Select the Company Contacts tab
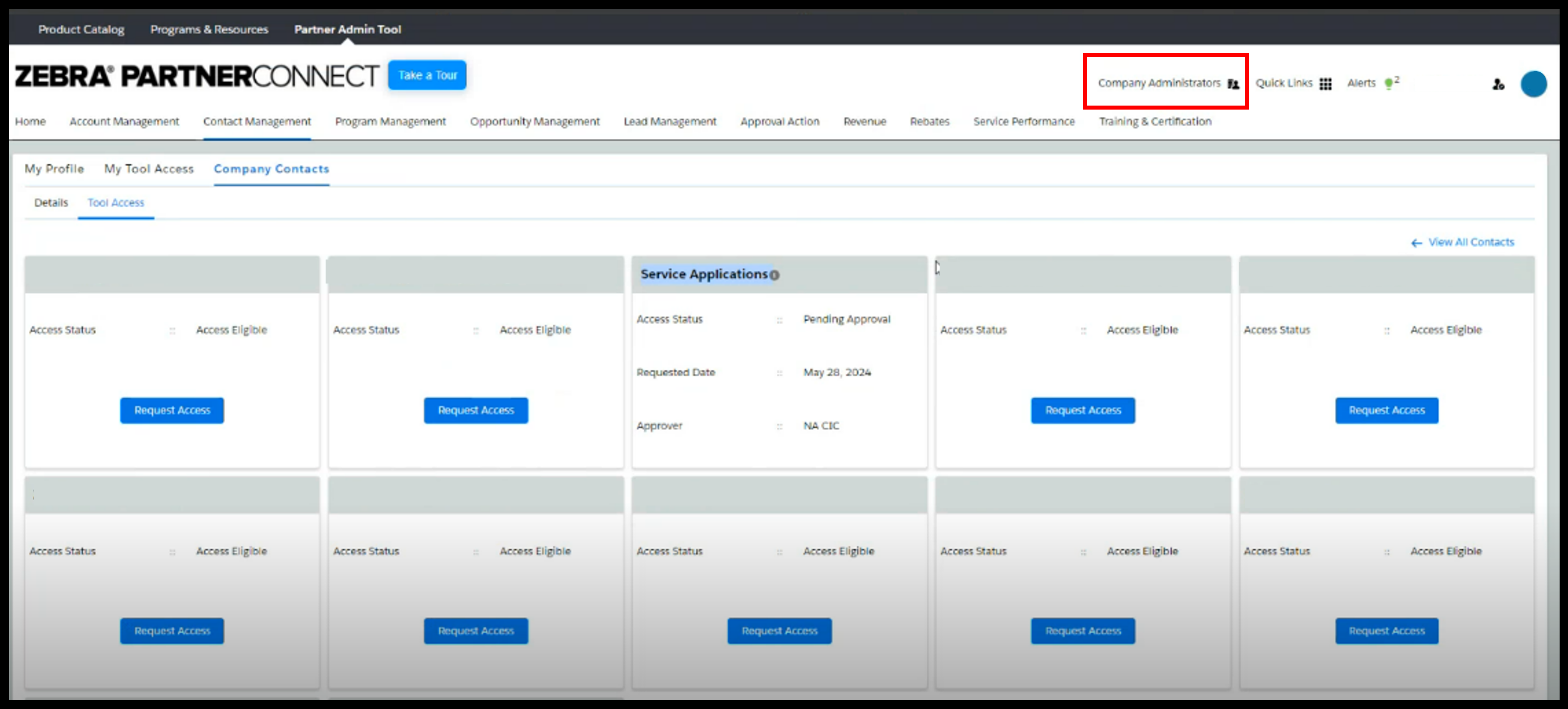Screen dimensions: 1568x709 coord(271,169)
